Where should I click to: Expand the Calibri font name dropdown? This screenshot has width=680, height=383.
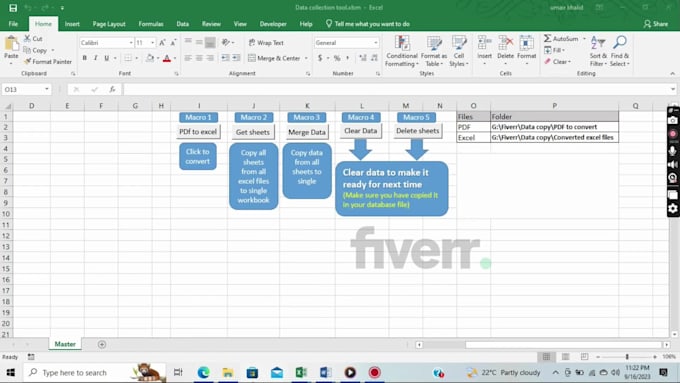[x=131, y=43]
